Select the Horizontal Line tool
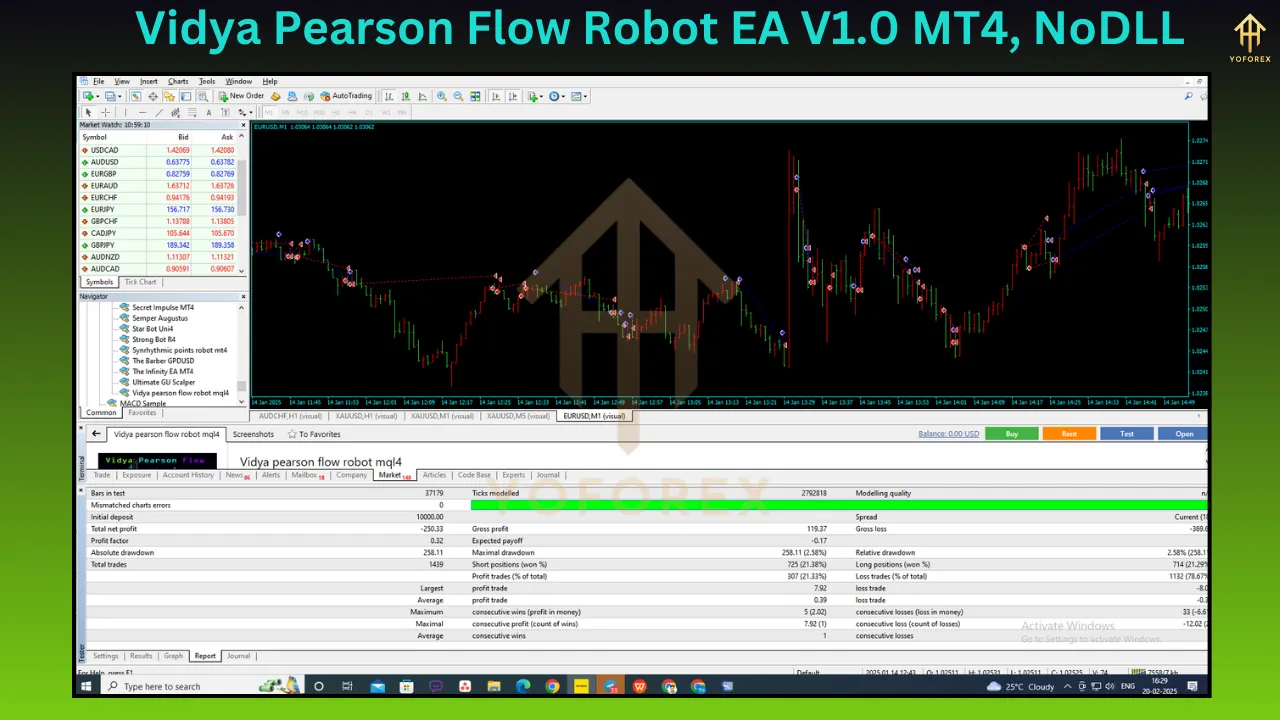 [x=142, y=113]
